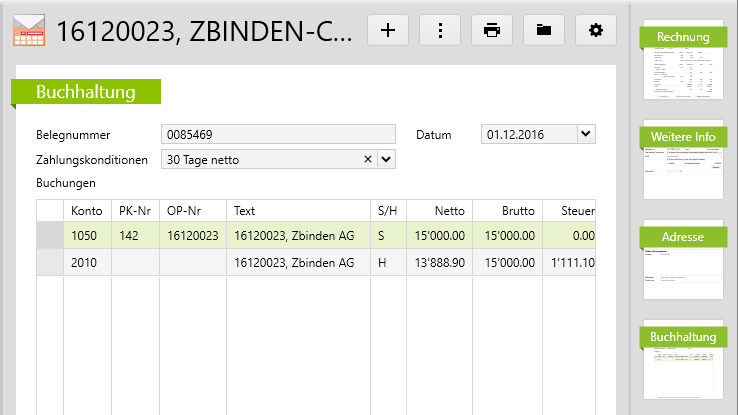Viewport: 738px width, 415px height.
Task: Expand the Zahlungskonditionen dropdown arrow
Action: click(x=386, y=159)
